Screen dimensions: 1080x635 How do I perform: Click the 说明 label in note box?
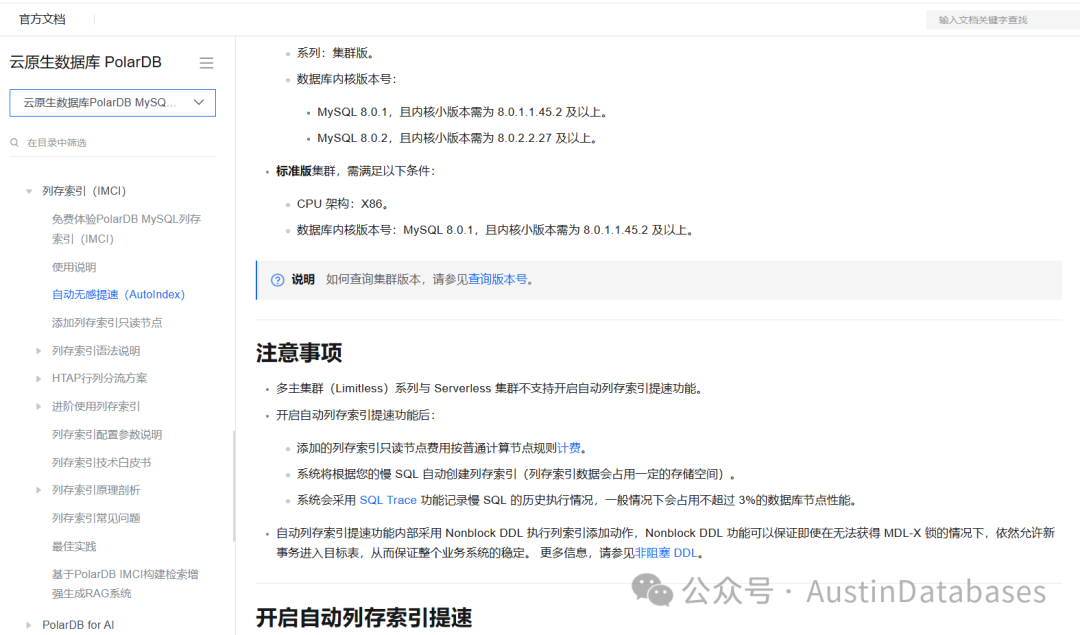tap(303, 279)
